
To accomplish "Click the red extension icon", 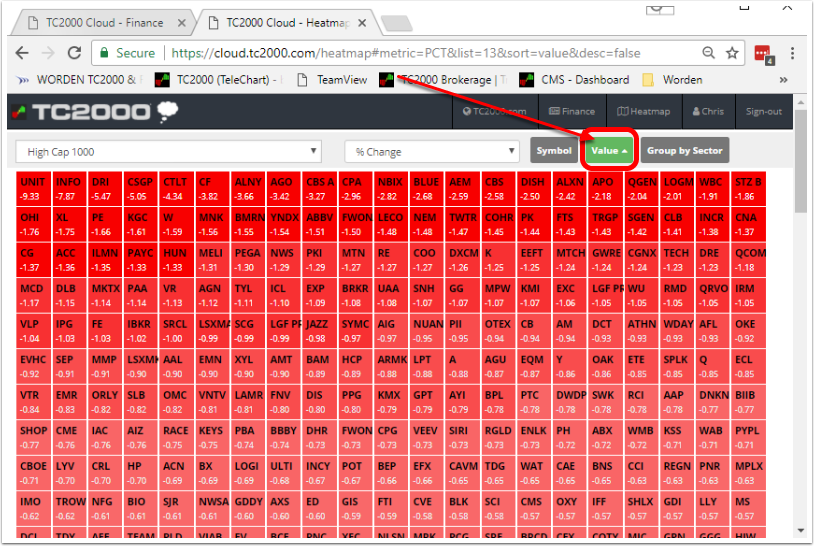I will pyautogui.click(x=764, y=54).
